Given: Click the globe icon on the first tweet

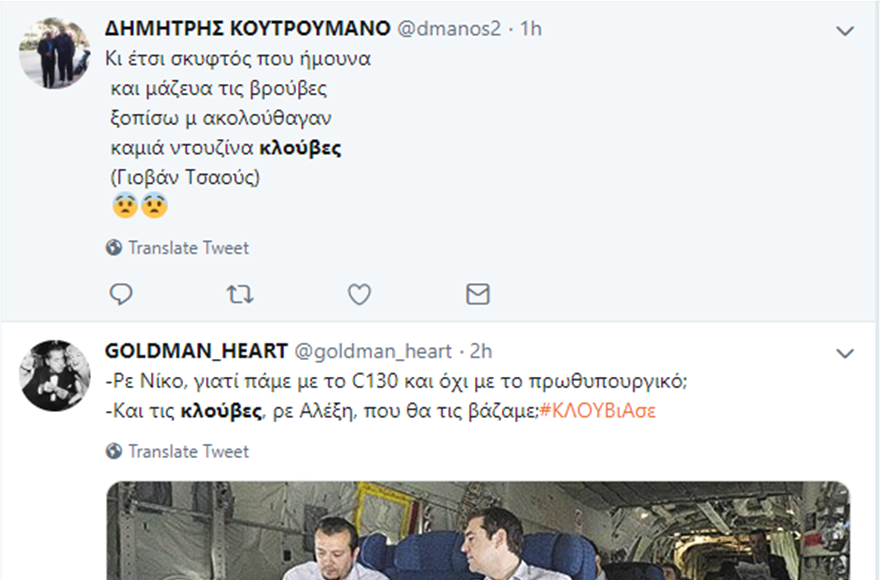Looking at the screenshot, I should click(113, 248).
